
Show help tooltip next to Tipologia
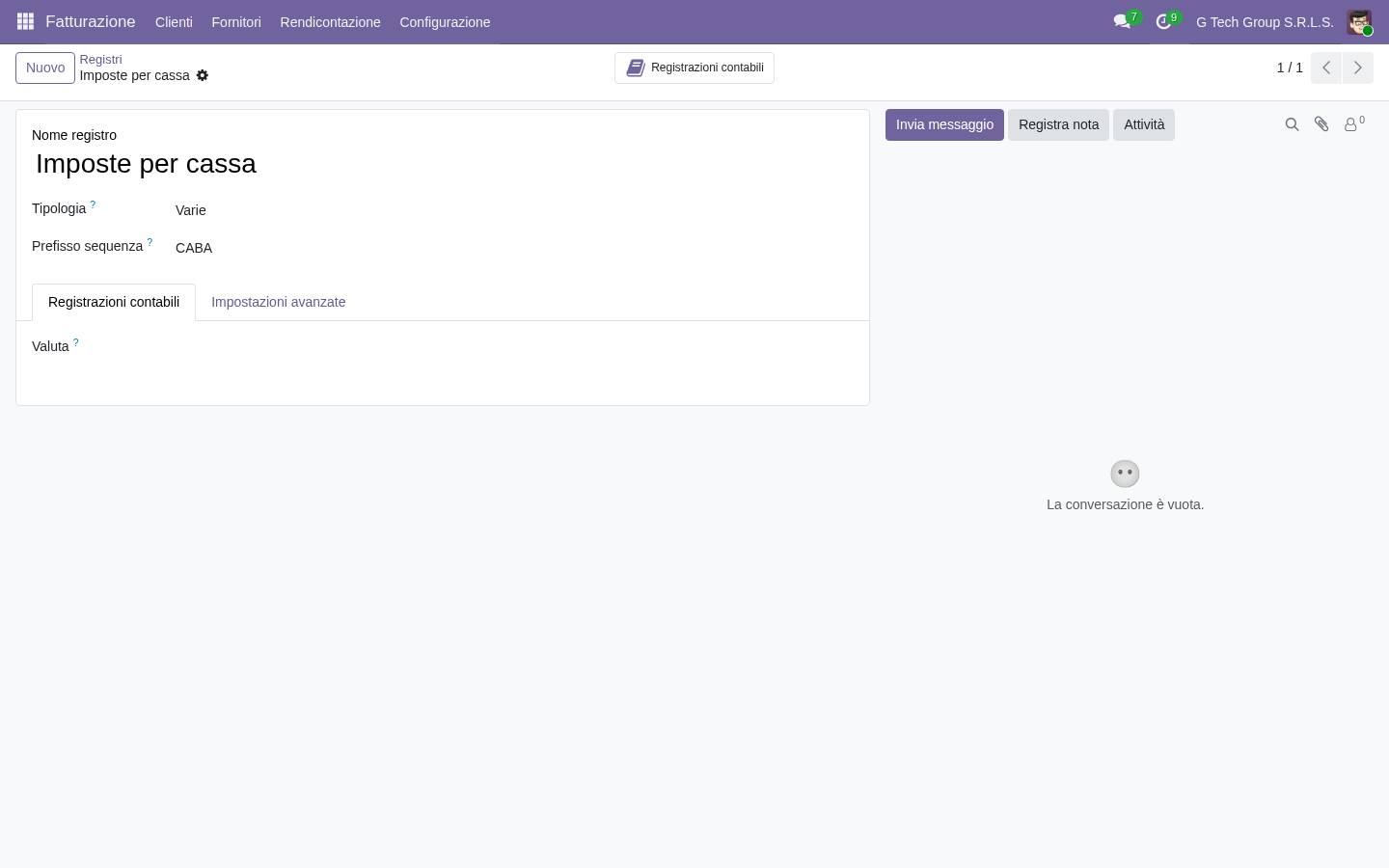tap(93, 204)
